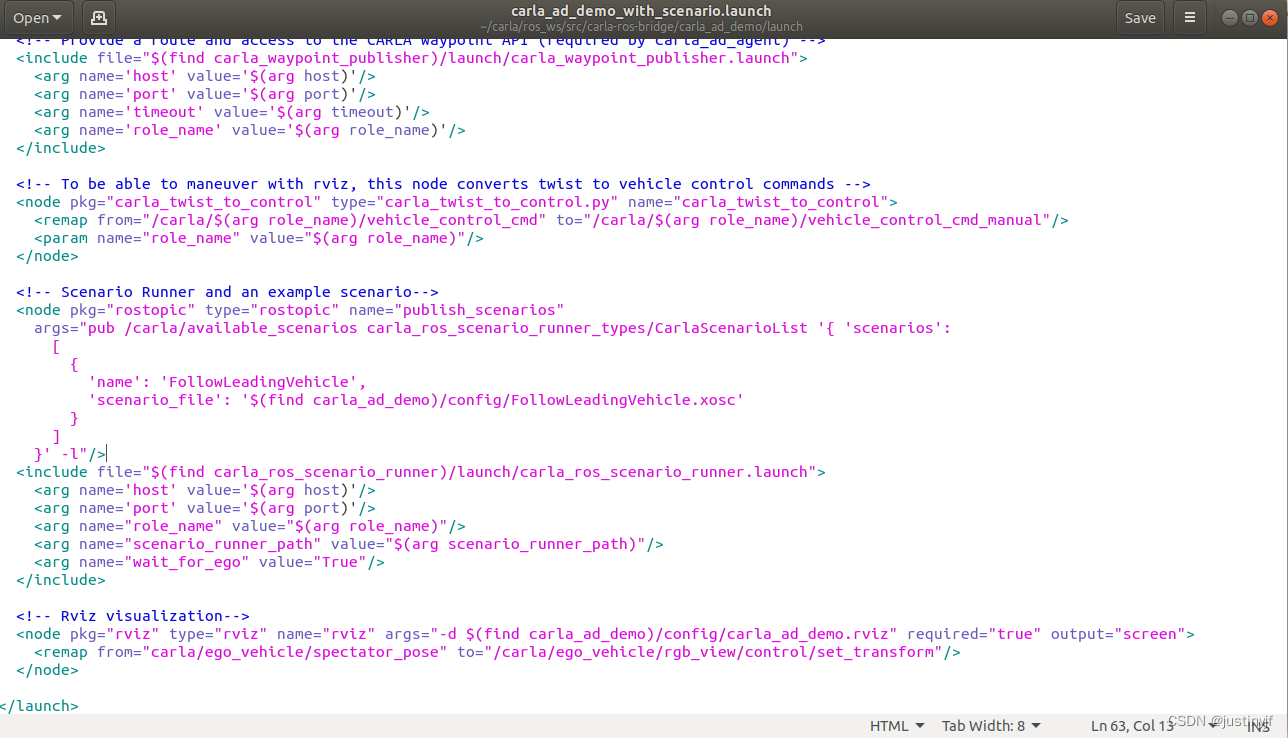Image resolution: width=1288 pixels, height=738 pixels.
Task: Click the closing </launch> tag
Action: pos(39,706)
